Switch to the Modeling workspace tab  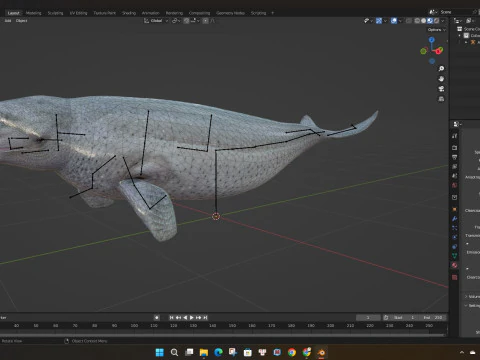pyautogui.click(x=33, y=13)
